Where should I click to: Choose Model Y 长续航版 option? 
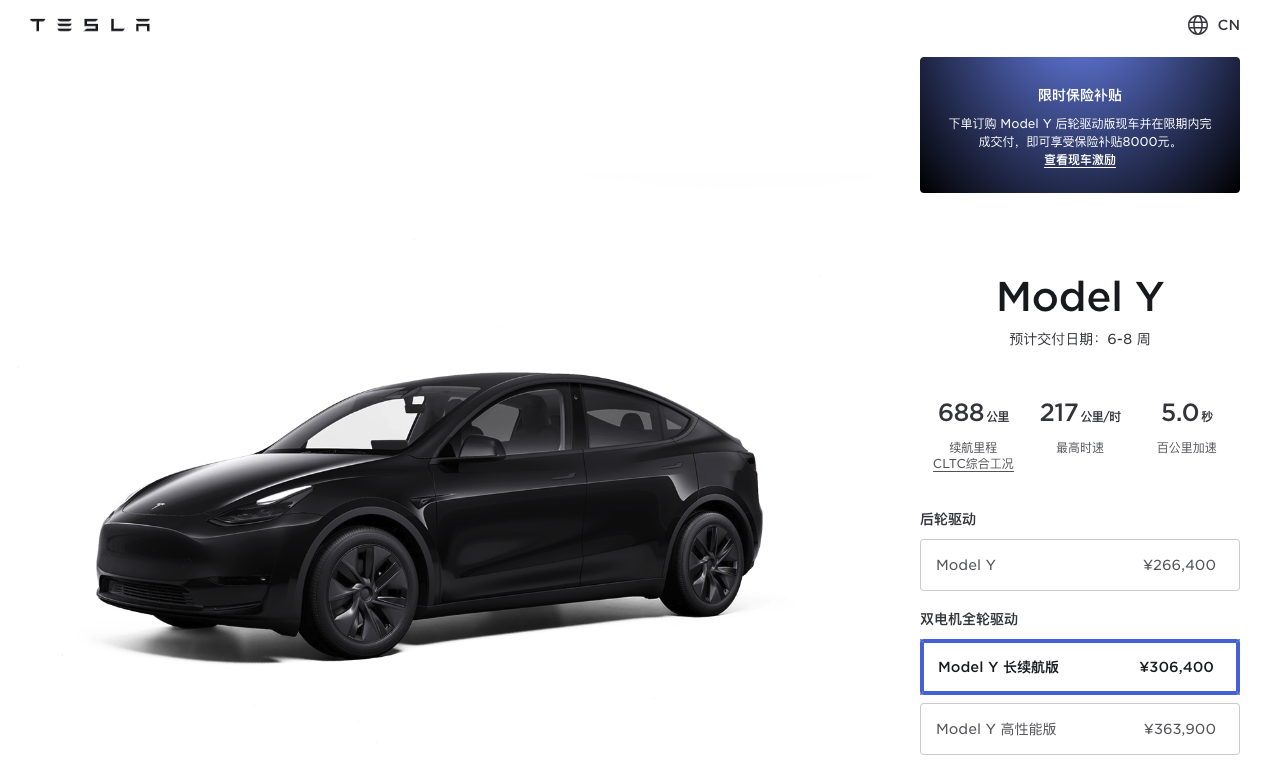(1080, 667)
